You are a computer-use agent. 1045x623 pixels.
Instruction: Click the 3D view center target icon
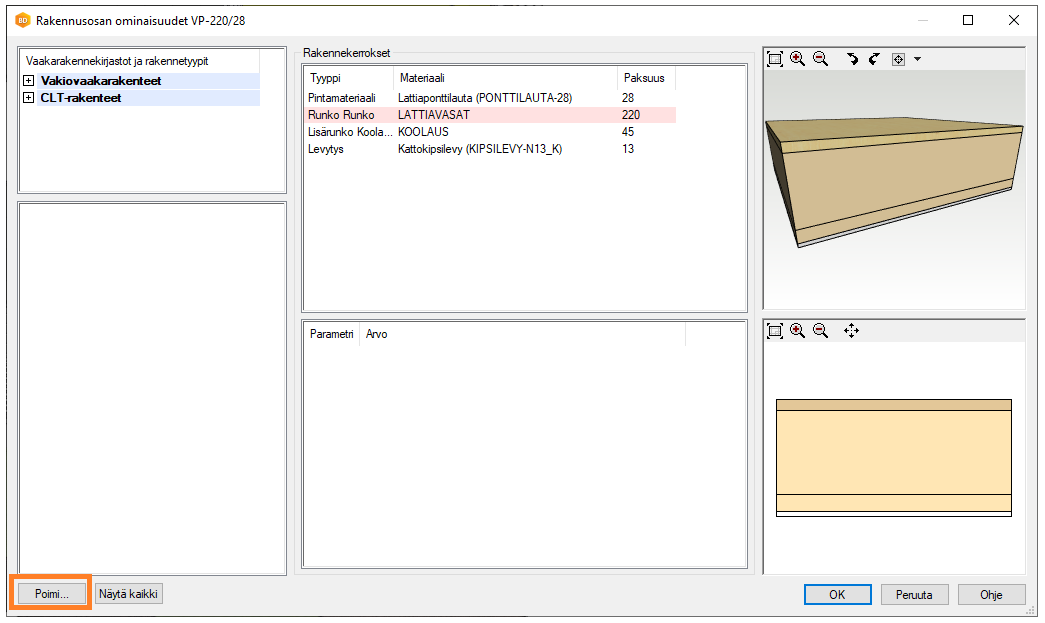pos(898,59)
